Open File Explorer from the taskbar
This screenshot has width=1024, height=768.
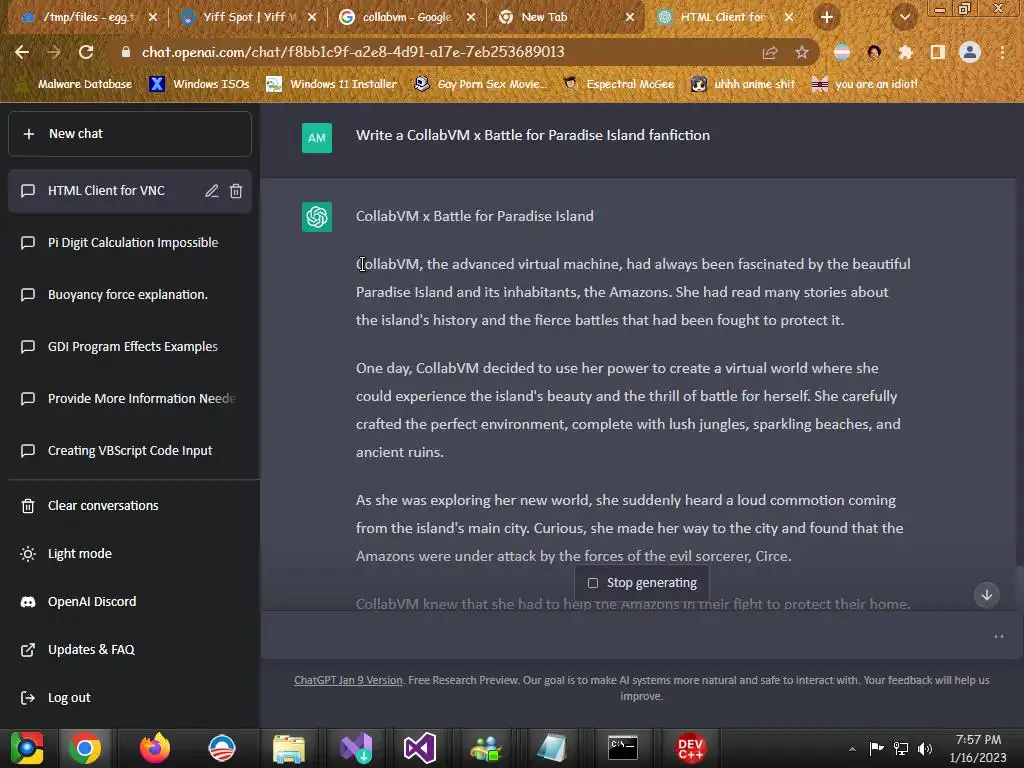(x=289, y=748)
